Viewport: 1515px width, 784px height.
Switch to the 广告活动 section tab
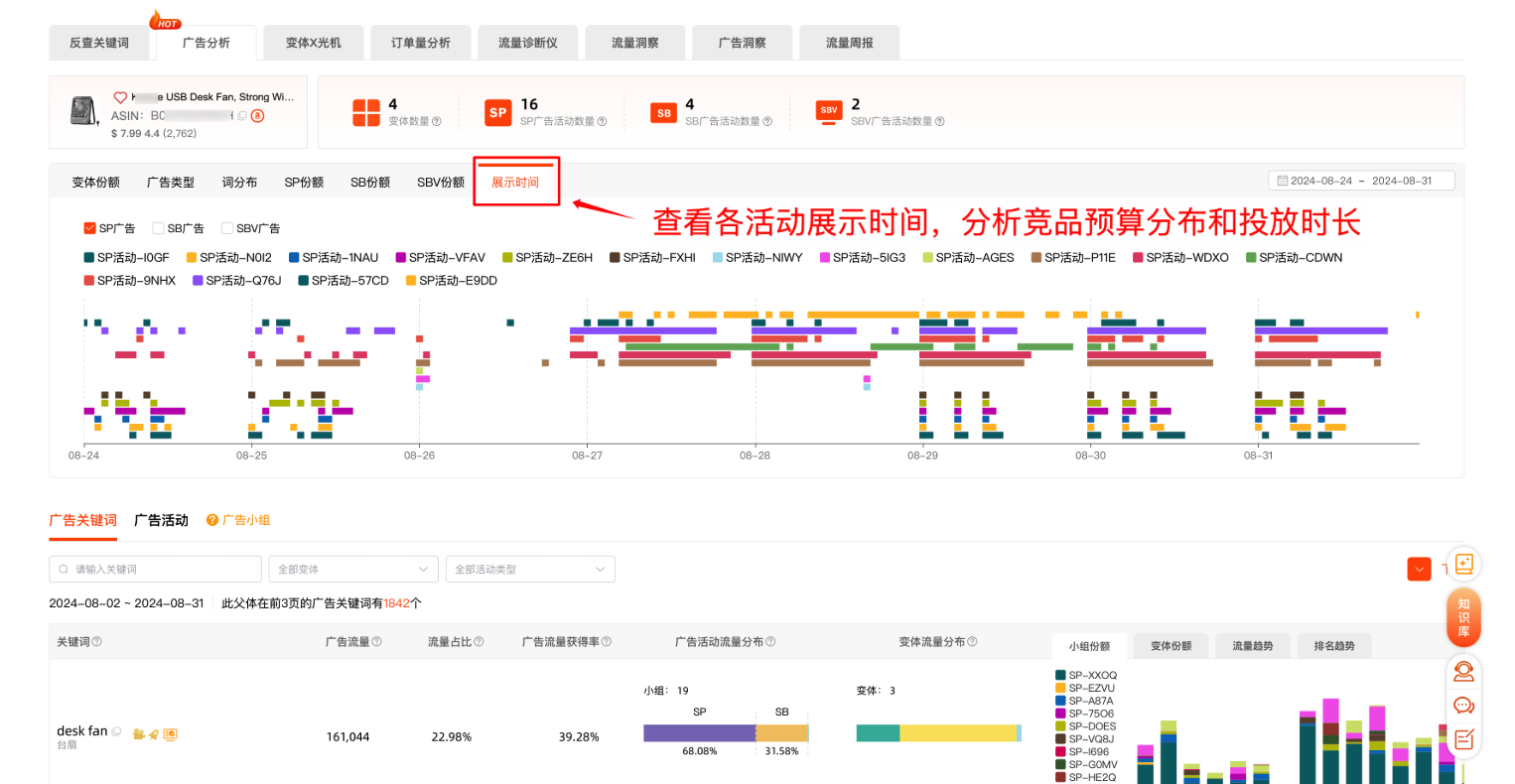point(161,520)
